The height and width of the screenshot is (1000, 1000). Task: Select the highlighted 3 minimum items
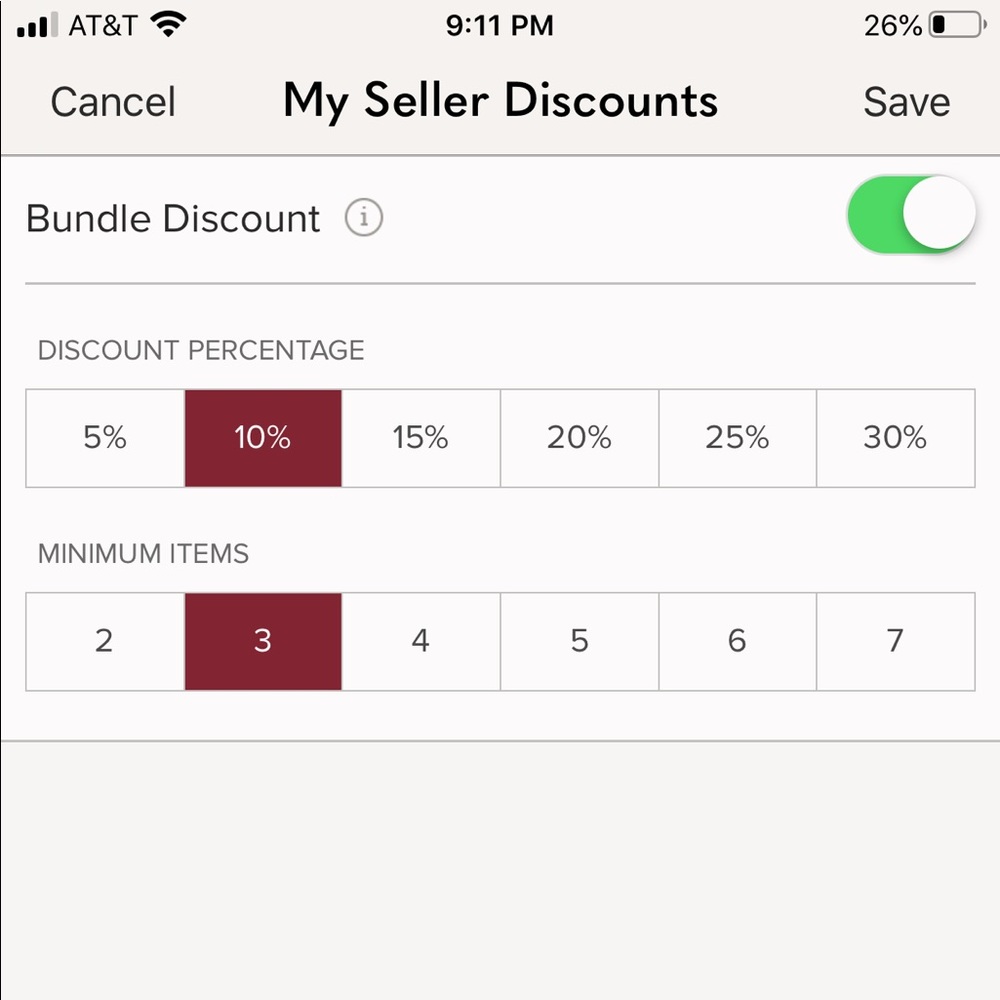coord(262,641)
